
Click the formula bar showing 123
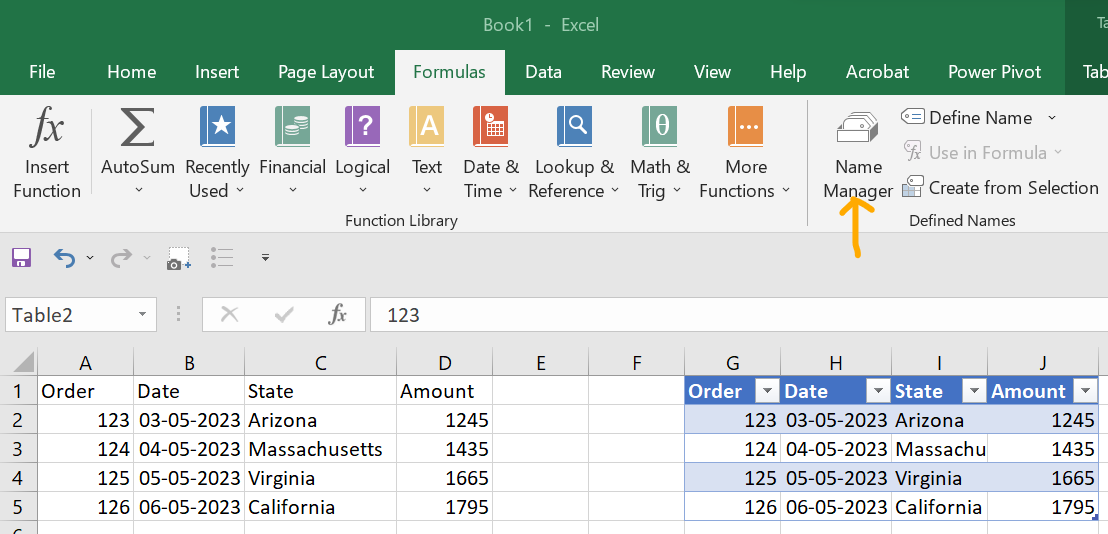[700, 315]
